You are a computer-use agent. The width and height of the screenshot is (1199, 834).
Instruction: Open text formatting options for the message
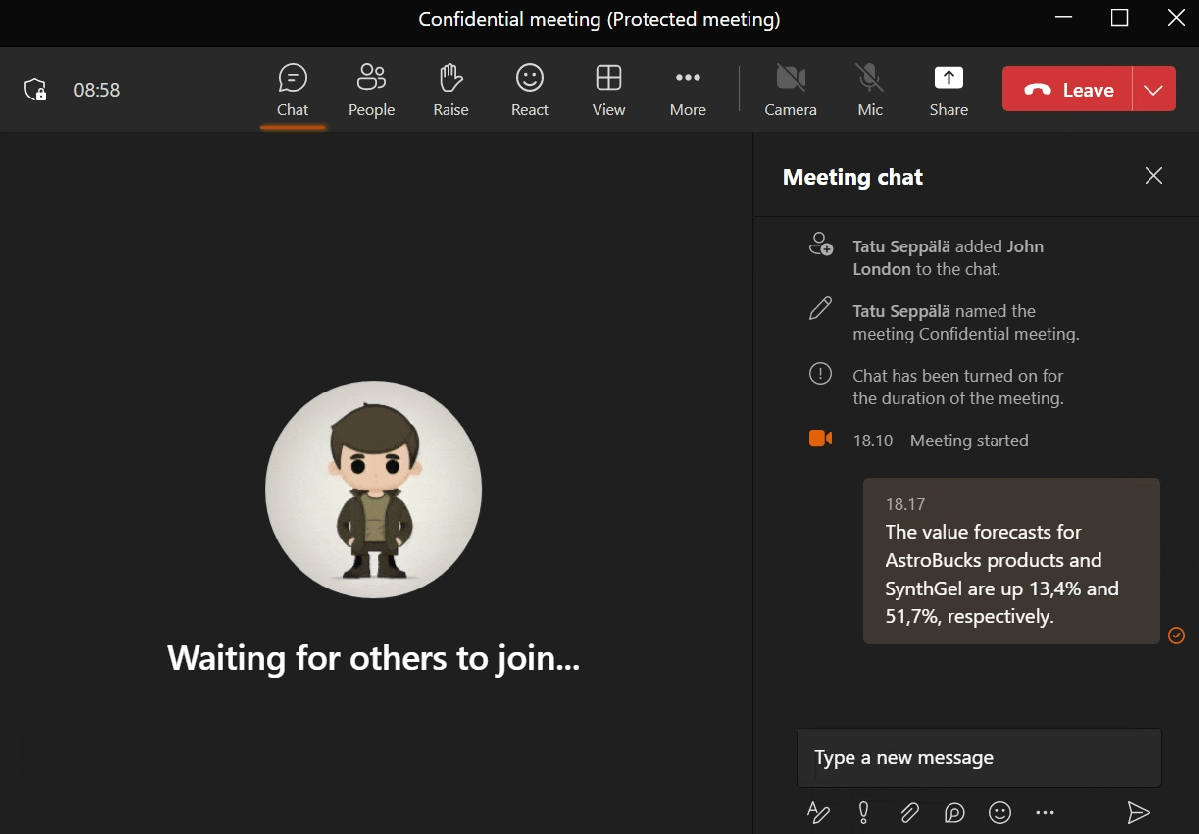point(818,812)
